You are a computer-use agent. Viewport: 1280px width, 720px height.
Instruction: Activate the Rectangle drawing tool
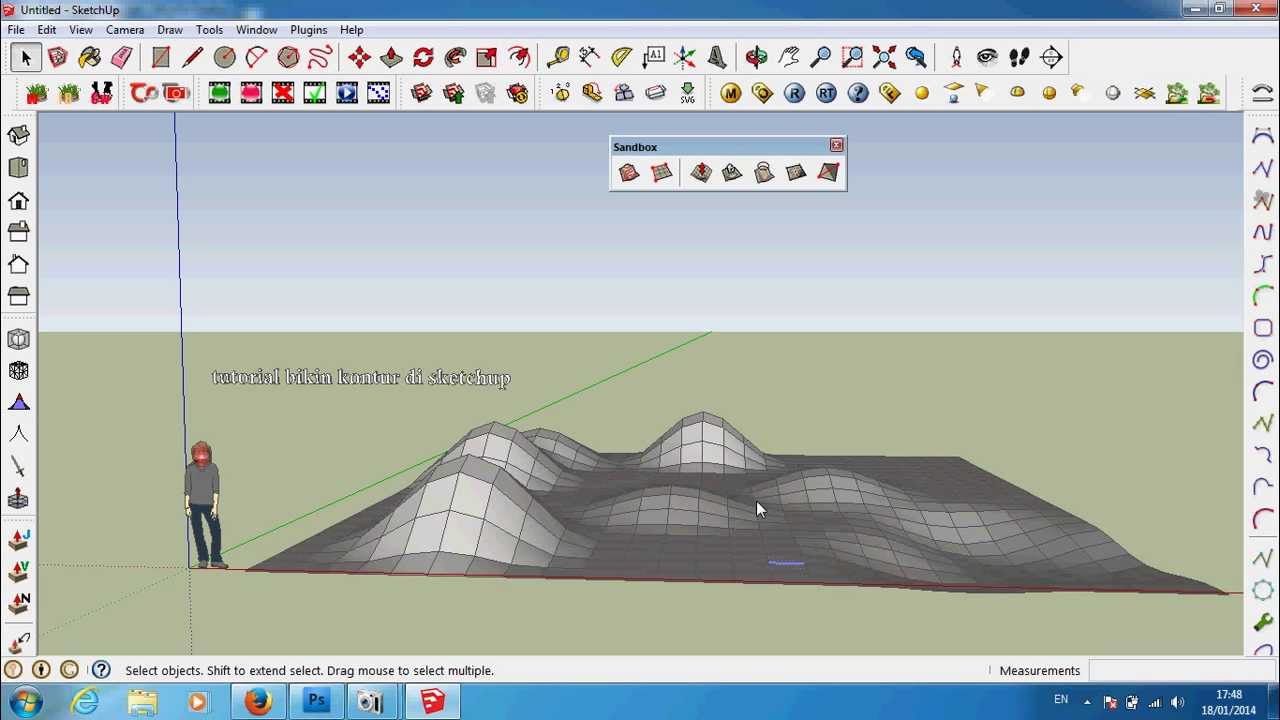pyautogui.click(x=161, y=58)
